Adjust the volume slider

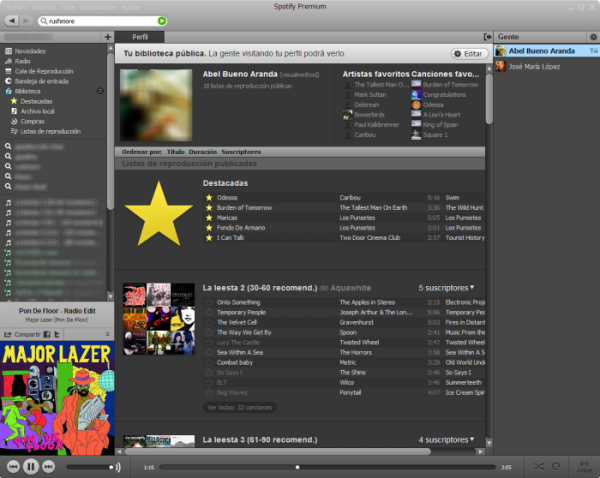(90, 467)
